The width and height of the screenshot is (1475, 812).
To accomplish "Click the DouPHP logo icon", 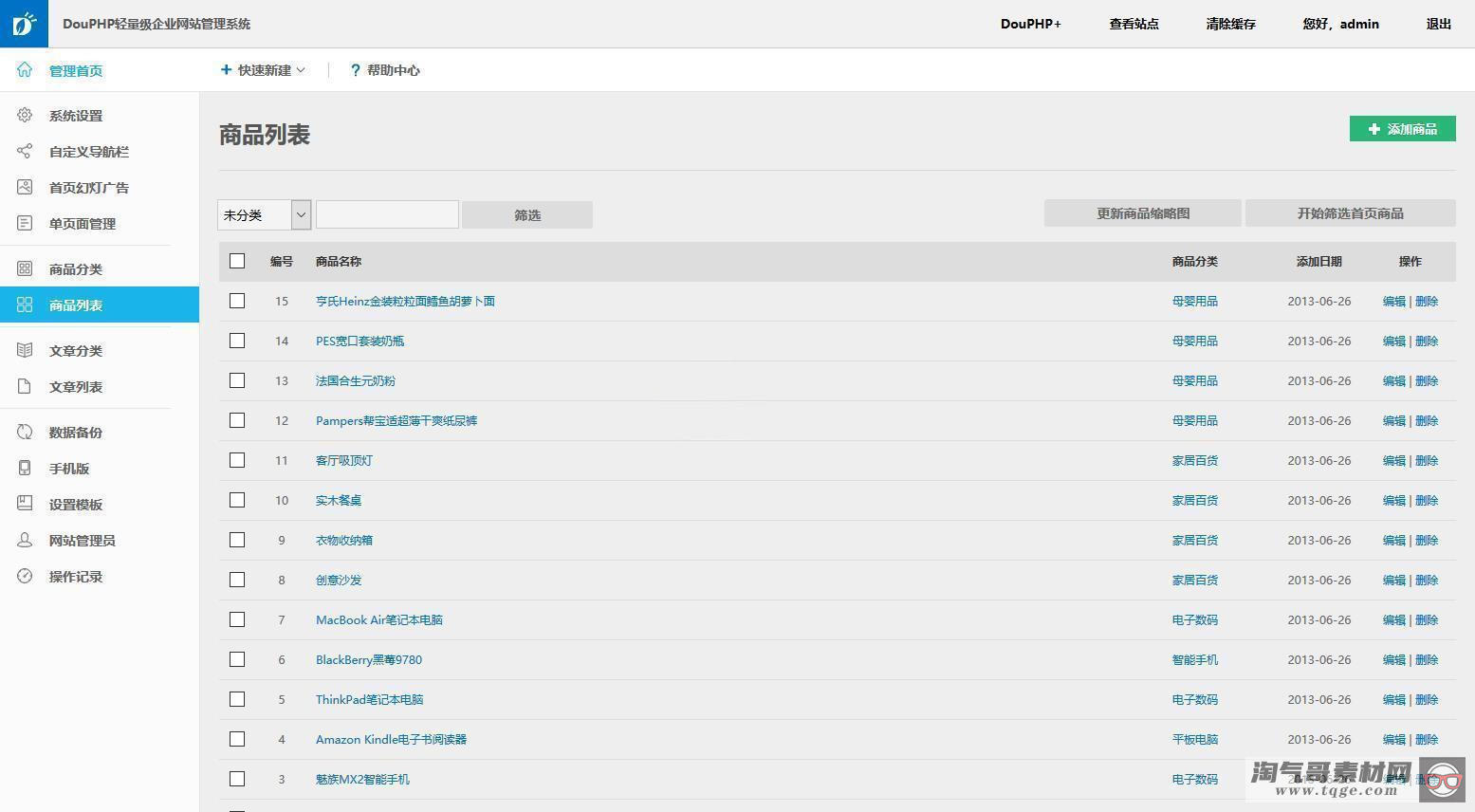I will [24, 24].
